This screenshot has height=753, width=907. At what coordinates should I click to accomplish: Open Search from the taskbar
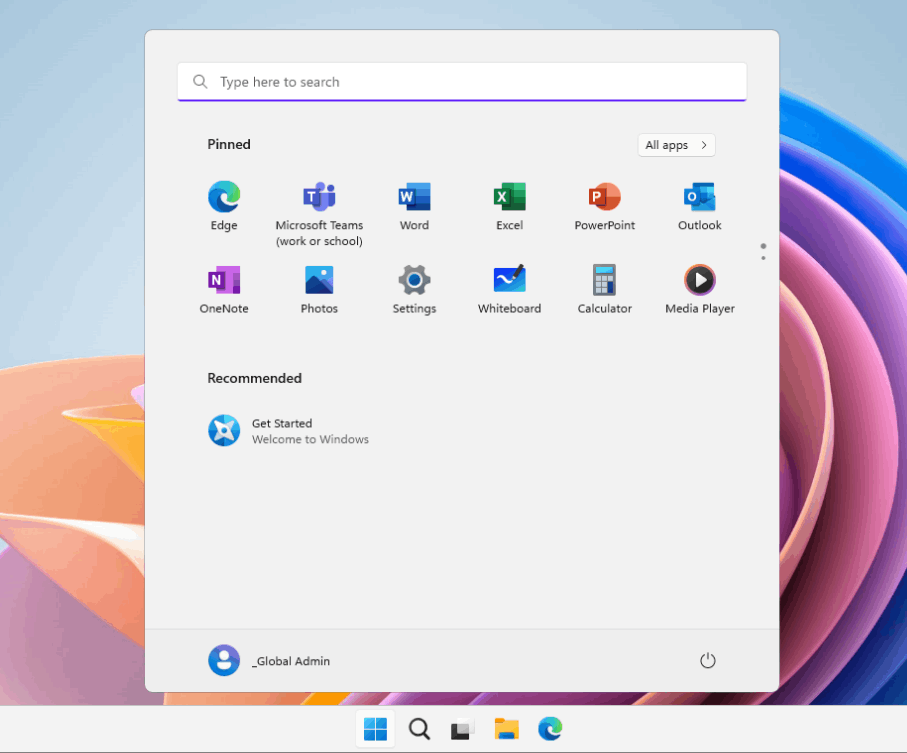[x=419, y=729]
